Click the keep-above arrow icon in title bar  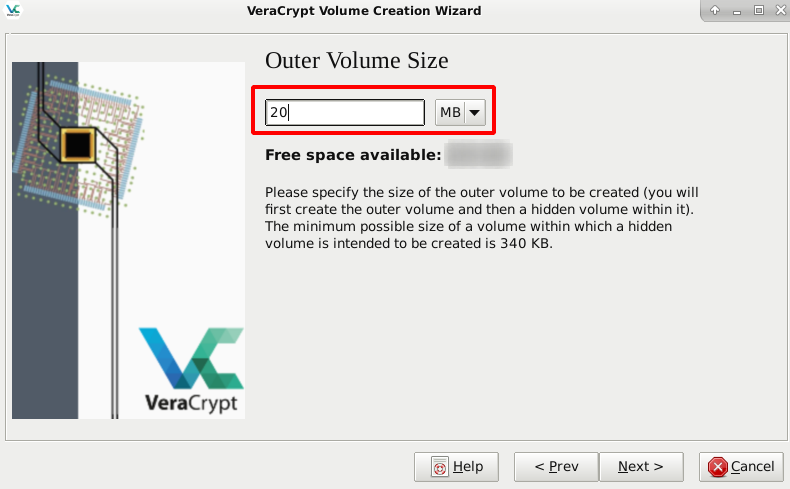[x=715, y=10]
